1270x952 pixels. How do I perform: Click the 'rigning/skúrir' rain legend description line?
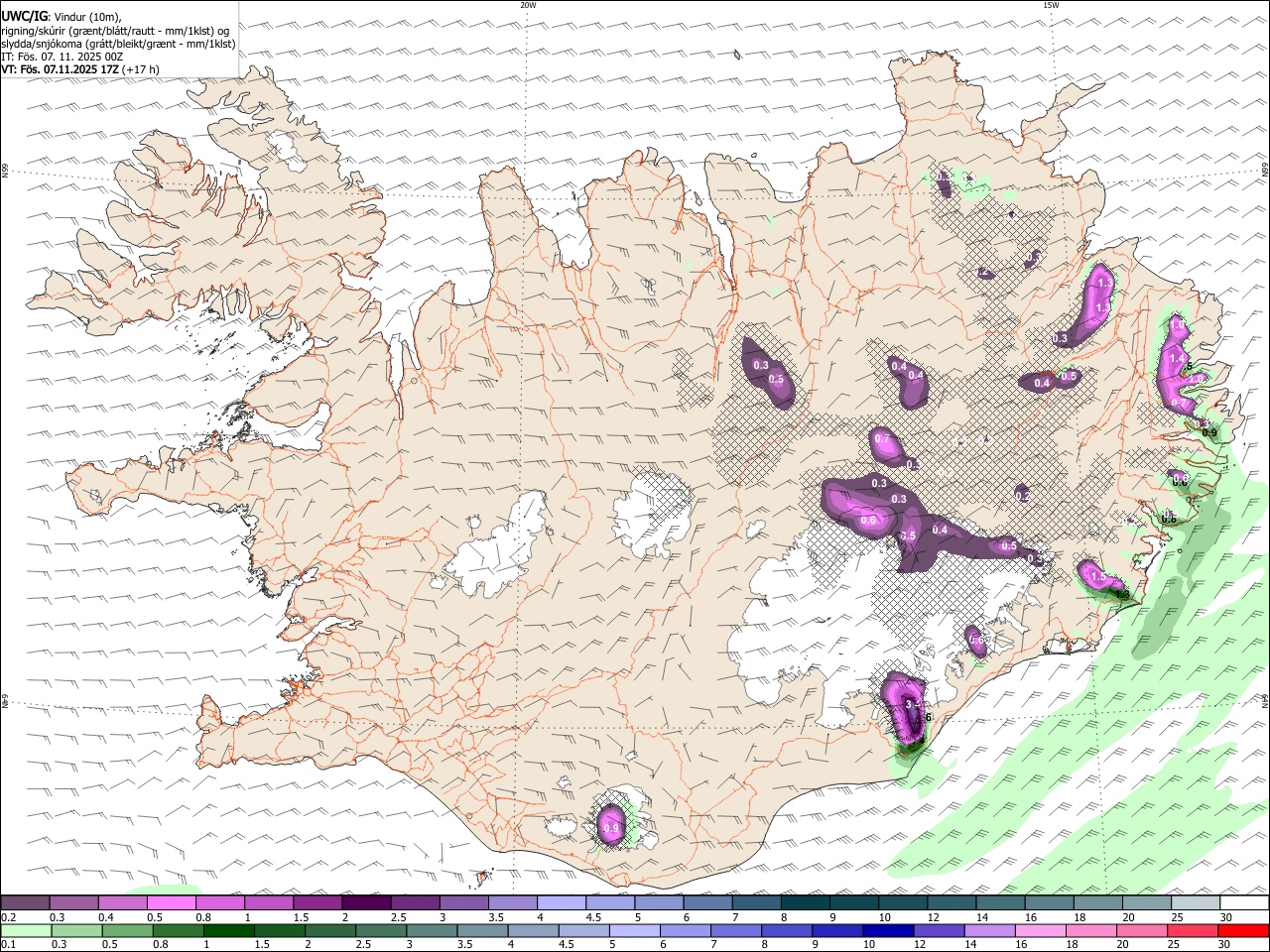click(x=115, y=30)
